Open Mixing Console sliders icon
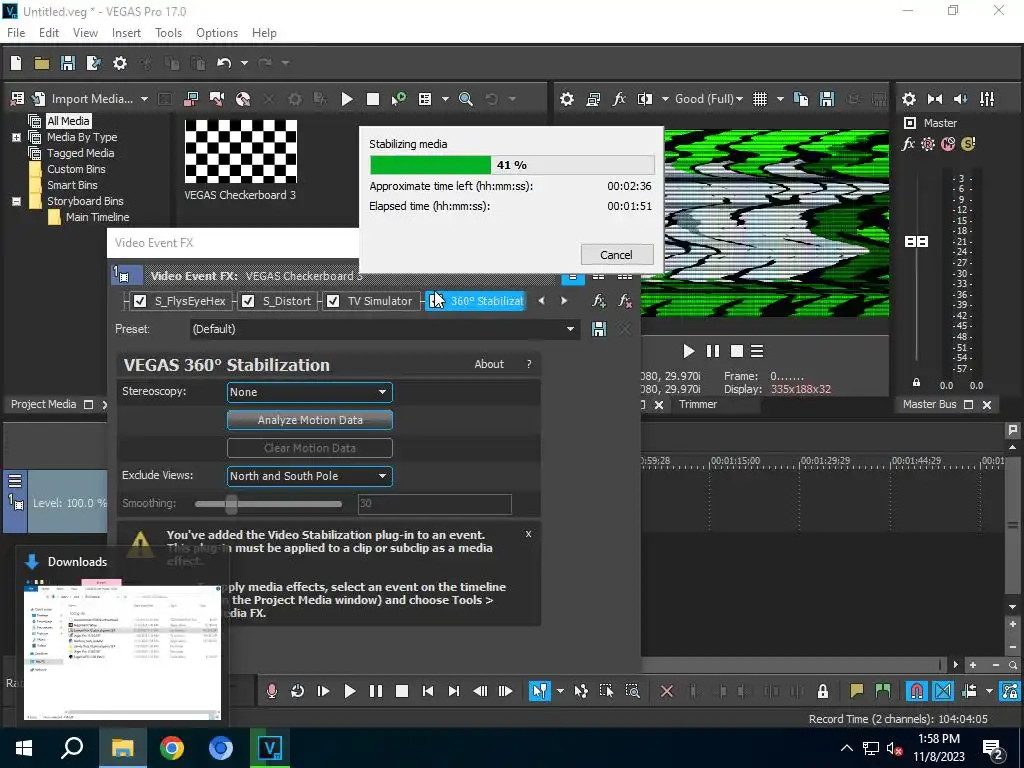The height and width of the screenshot is (768, 1024). 987,99
